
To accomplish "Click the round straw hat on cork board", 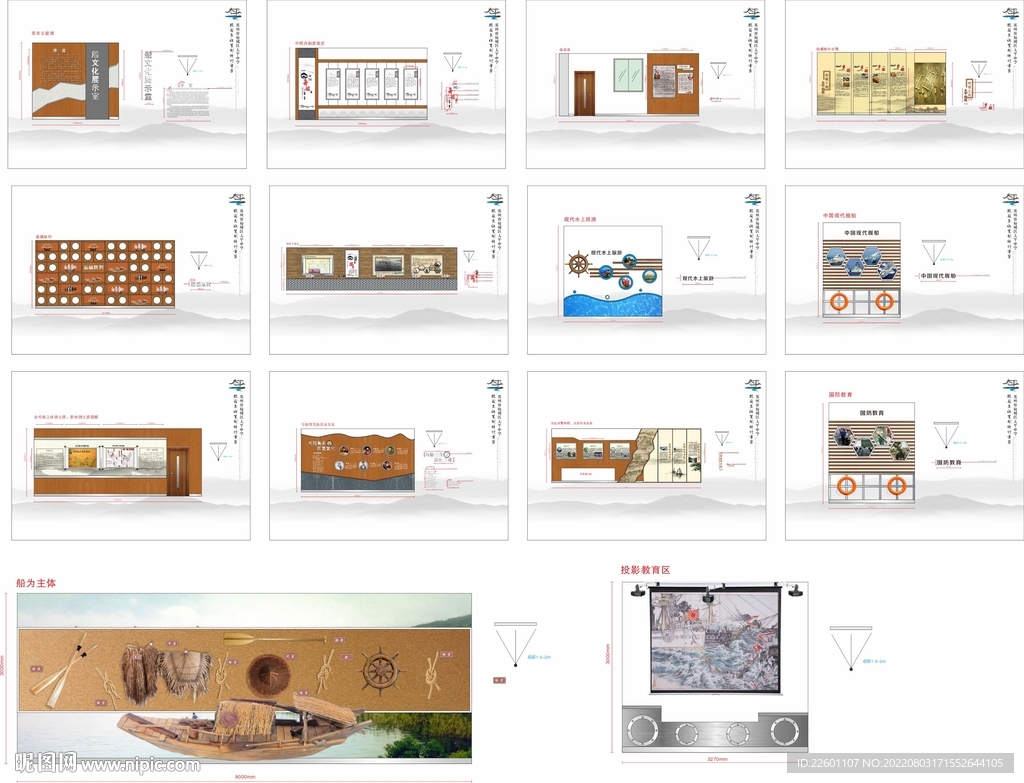I will [266, 674].
